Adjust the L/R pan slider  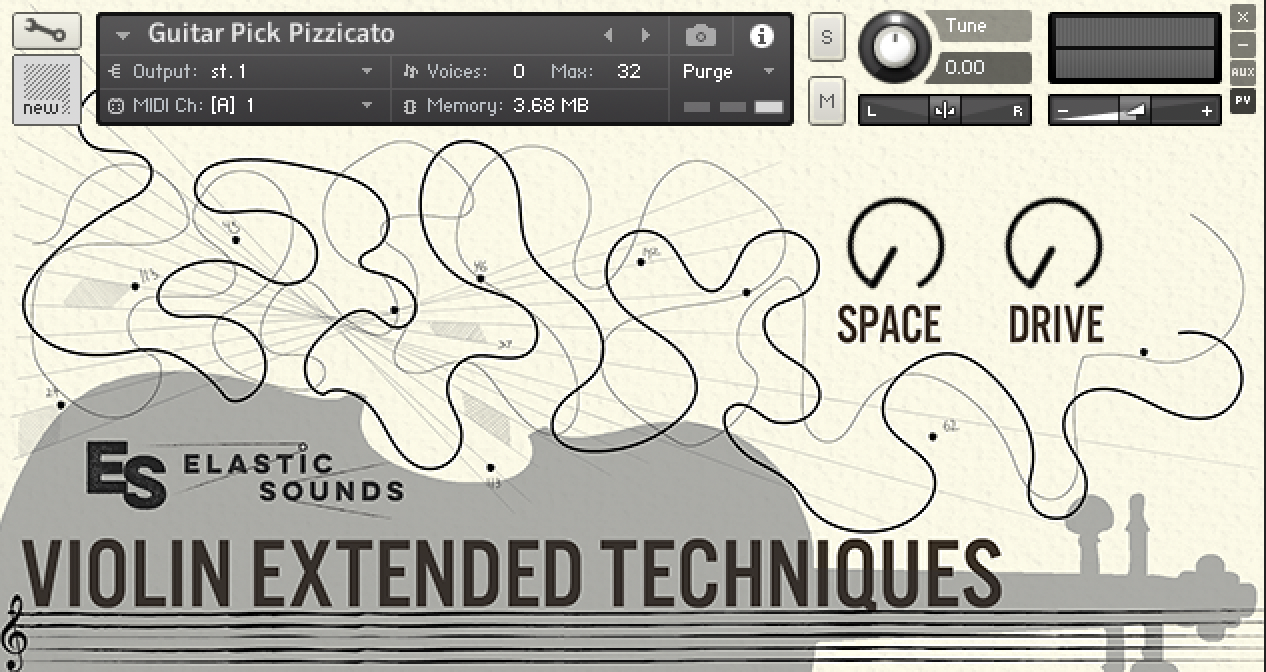(x=944, y=111)
